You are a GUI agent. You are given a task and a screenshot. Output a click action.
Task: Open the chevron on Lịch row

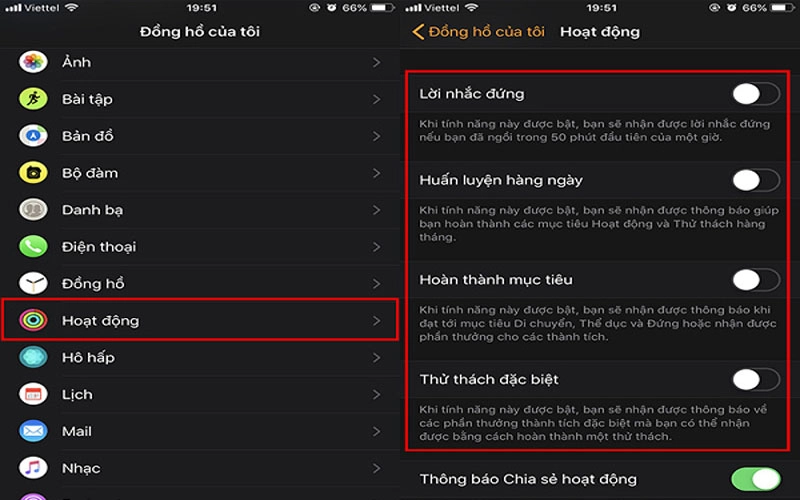pos(377,394)
